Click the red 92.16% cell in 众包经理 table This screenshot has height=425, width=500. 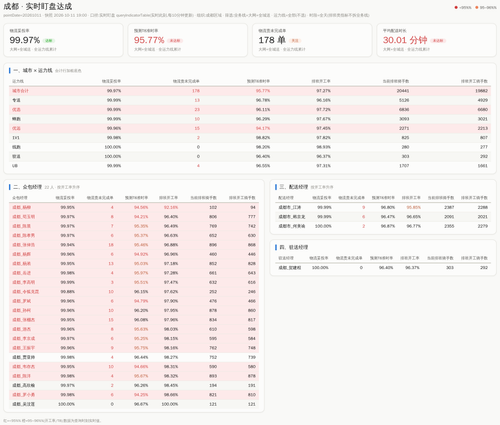[x=171, y=207]
